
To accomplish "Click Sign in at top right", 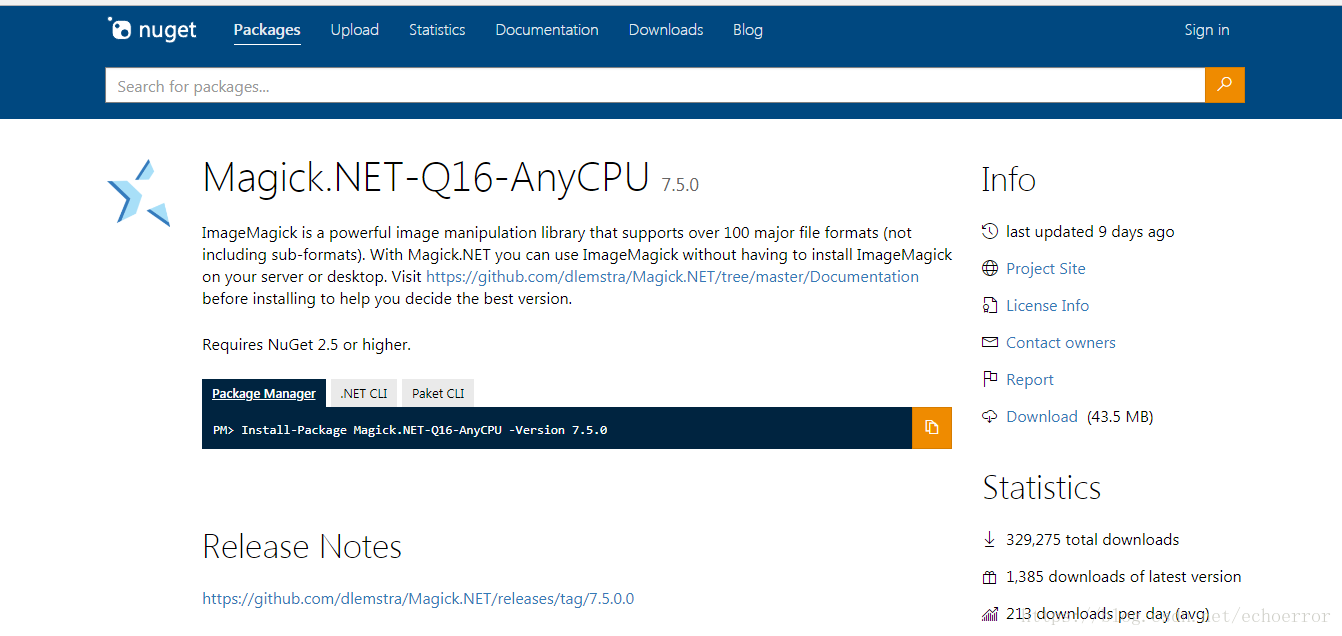I will [x=1207, y=30].
